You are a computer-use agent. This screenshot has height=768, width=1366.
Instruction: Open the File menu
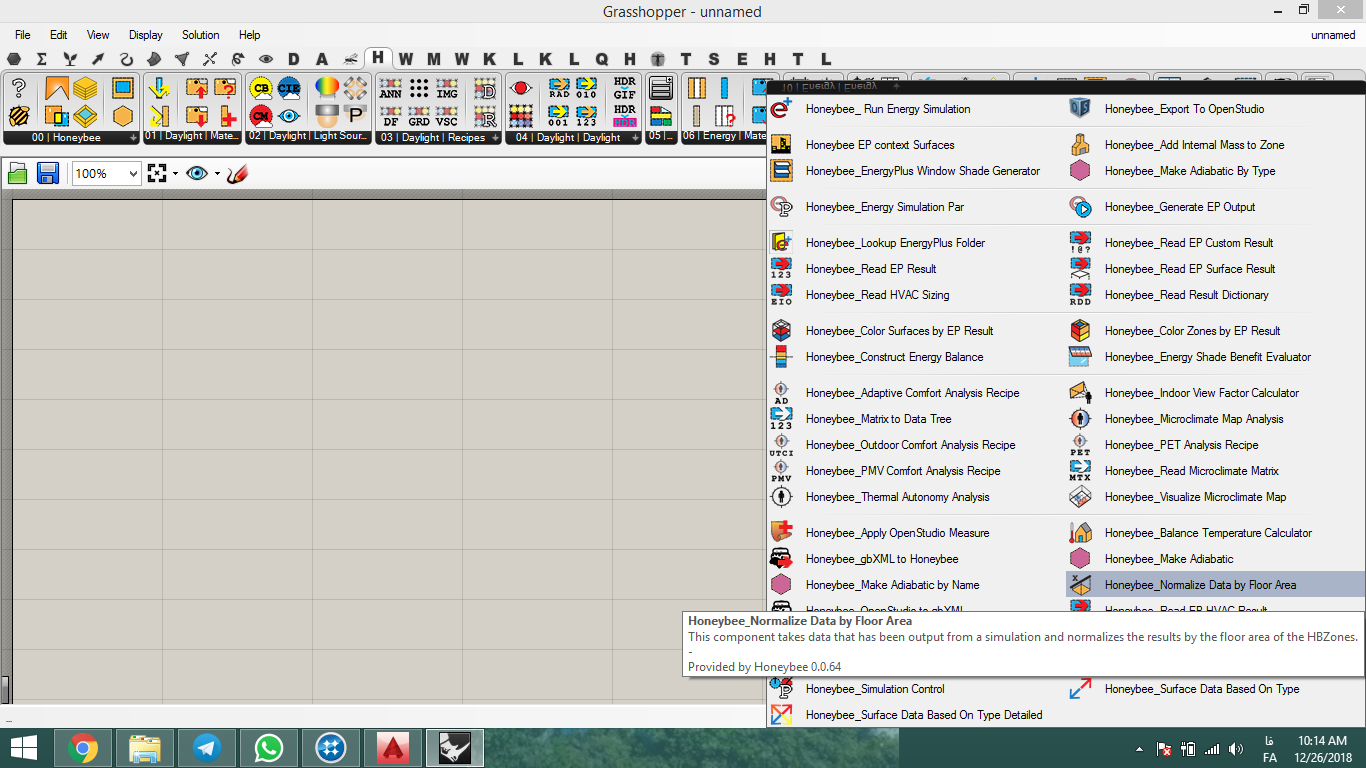pyautogui.click(x=23, y=35)
